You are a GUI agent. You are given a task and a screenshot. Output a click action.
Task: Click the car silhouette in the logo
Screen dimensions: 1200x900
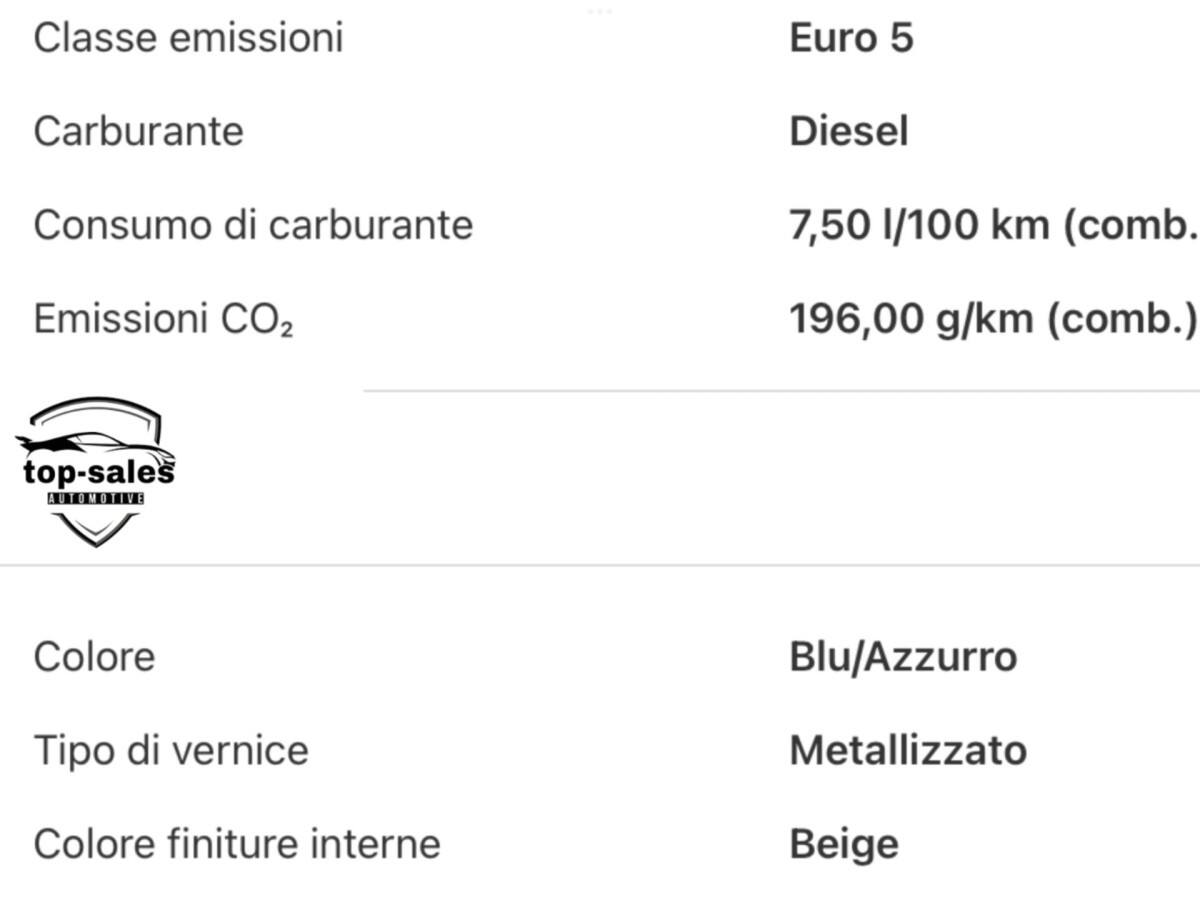[88, 442]
